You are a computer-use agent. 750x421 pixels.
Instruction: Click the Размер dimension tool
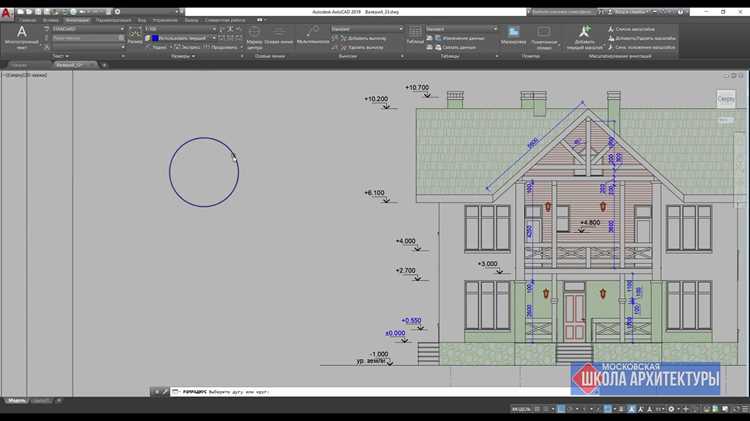[135, 36]
